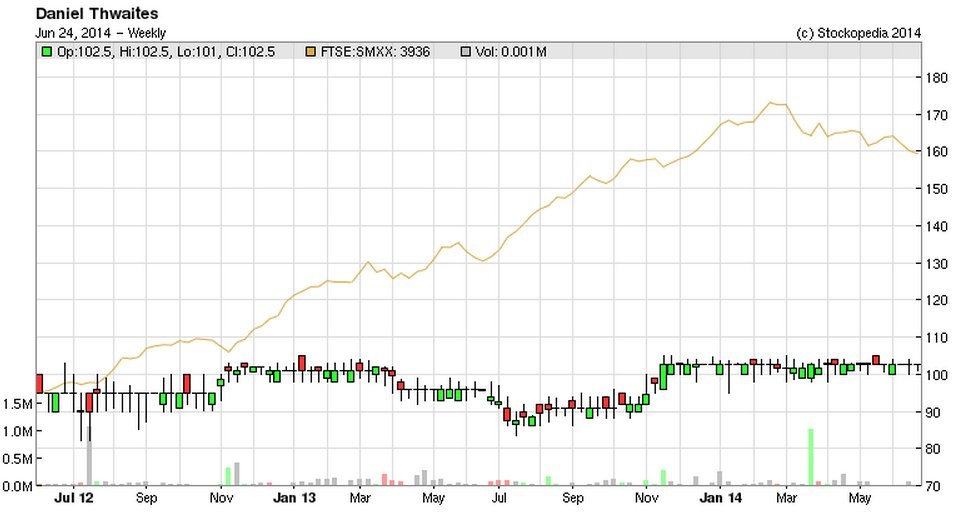Click the "Vol: 0.001M" legend label
The width and height of the screenshot is (955, 526).
click(510, 52)
